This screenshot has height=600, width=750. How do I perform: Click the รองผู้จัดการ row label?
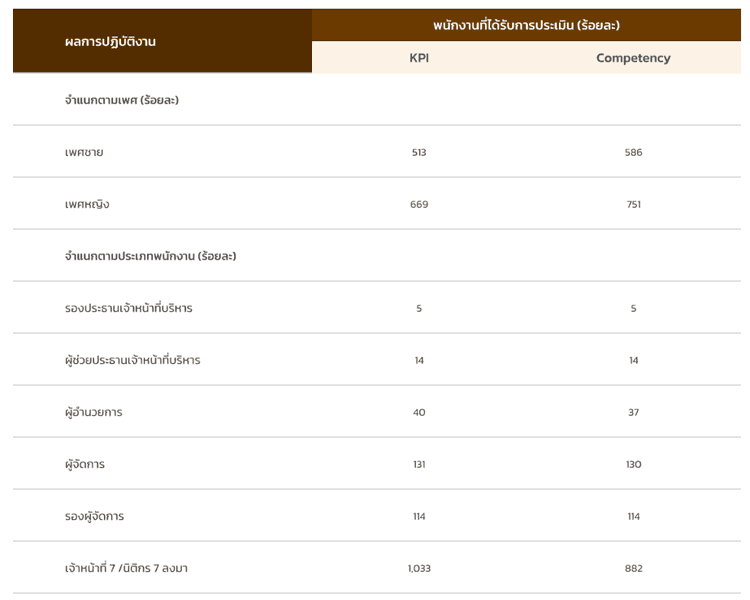click(94, 516)
